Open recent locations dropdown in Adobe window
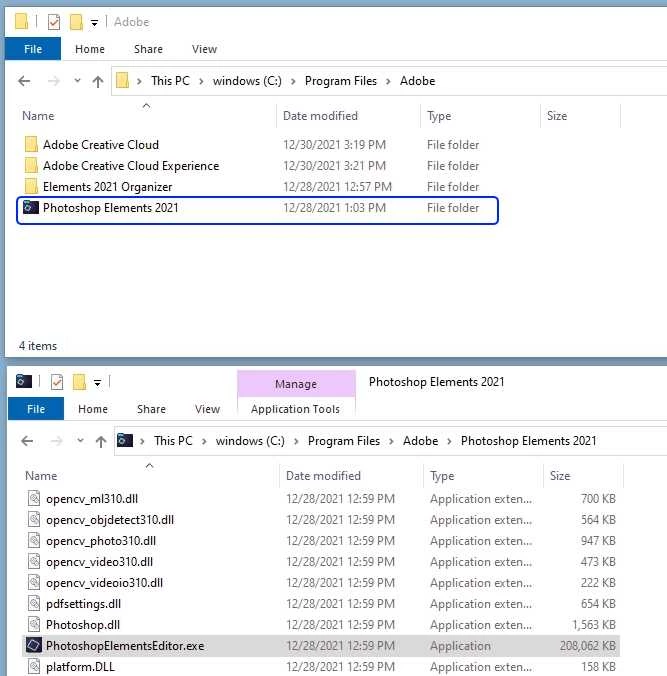667x676 pixels. pos(77,80)
